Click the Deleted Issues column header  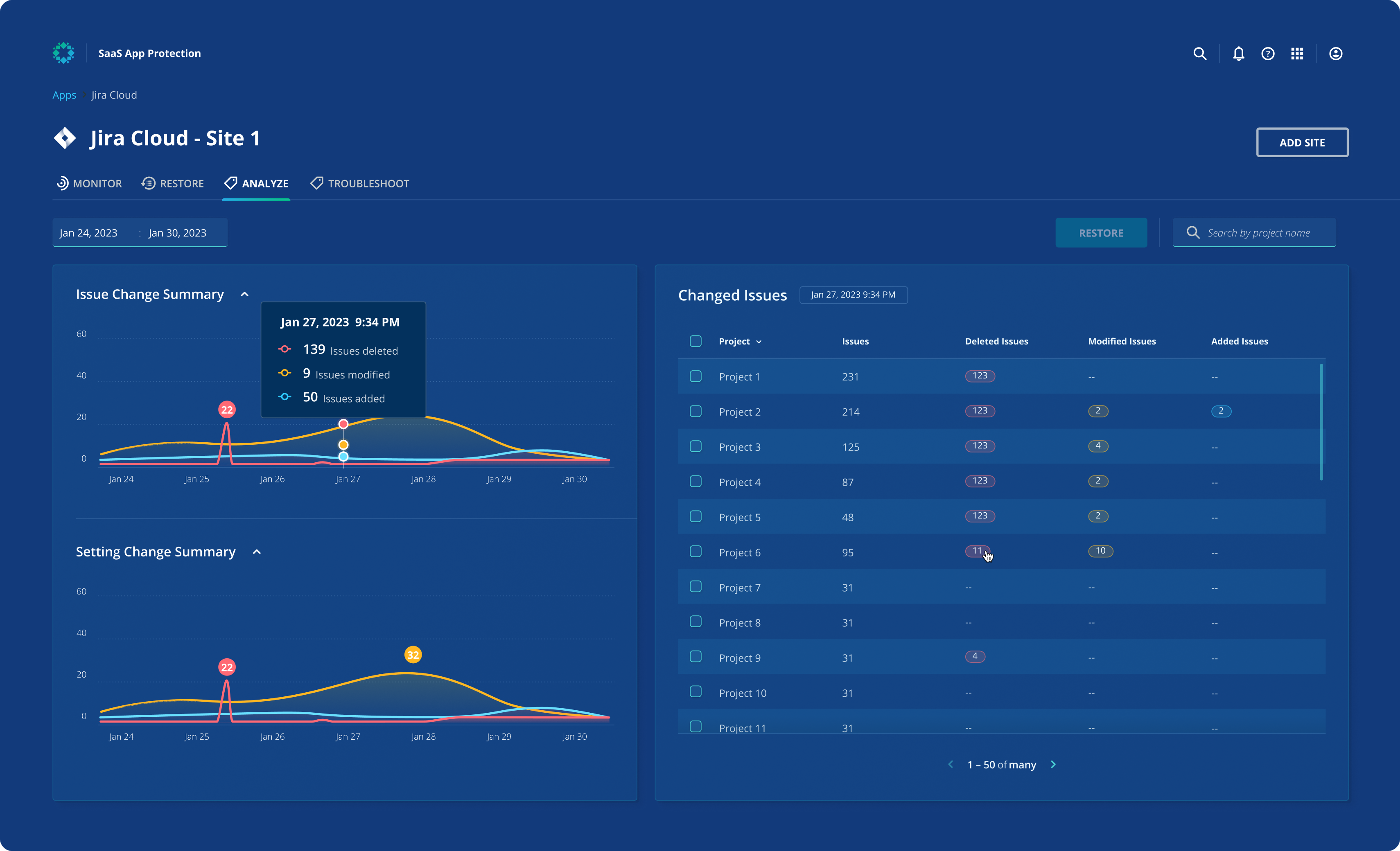pos(997,341)
